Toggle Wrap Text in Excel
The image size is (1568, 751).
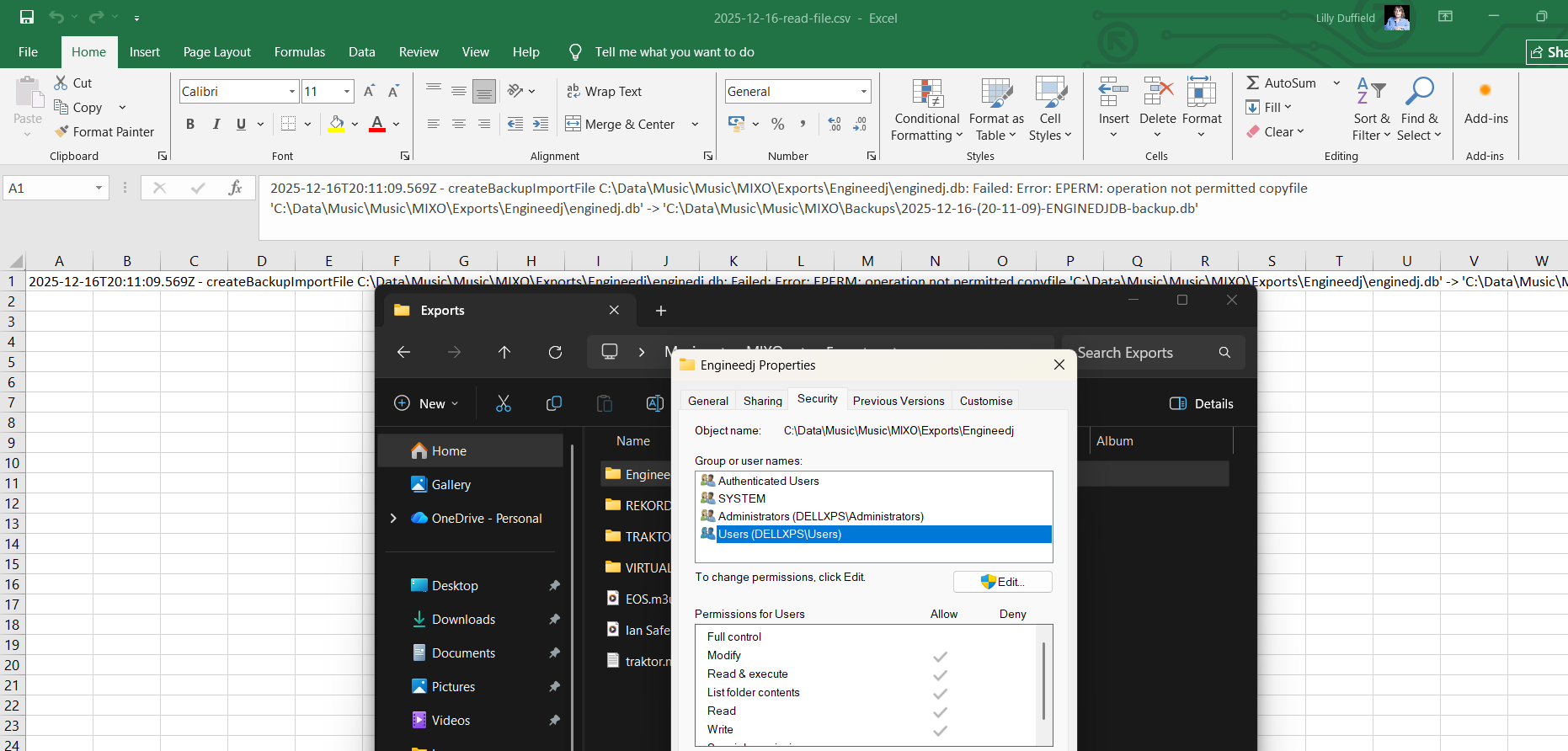(604, 91)
